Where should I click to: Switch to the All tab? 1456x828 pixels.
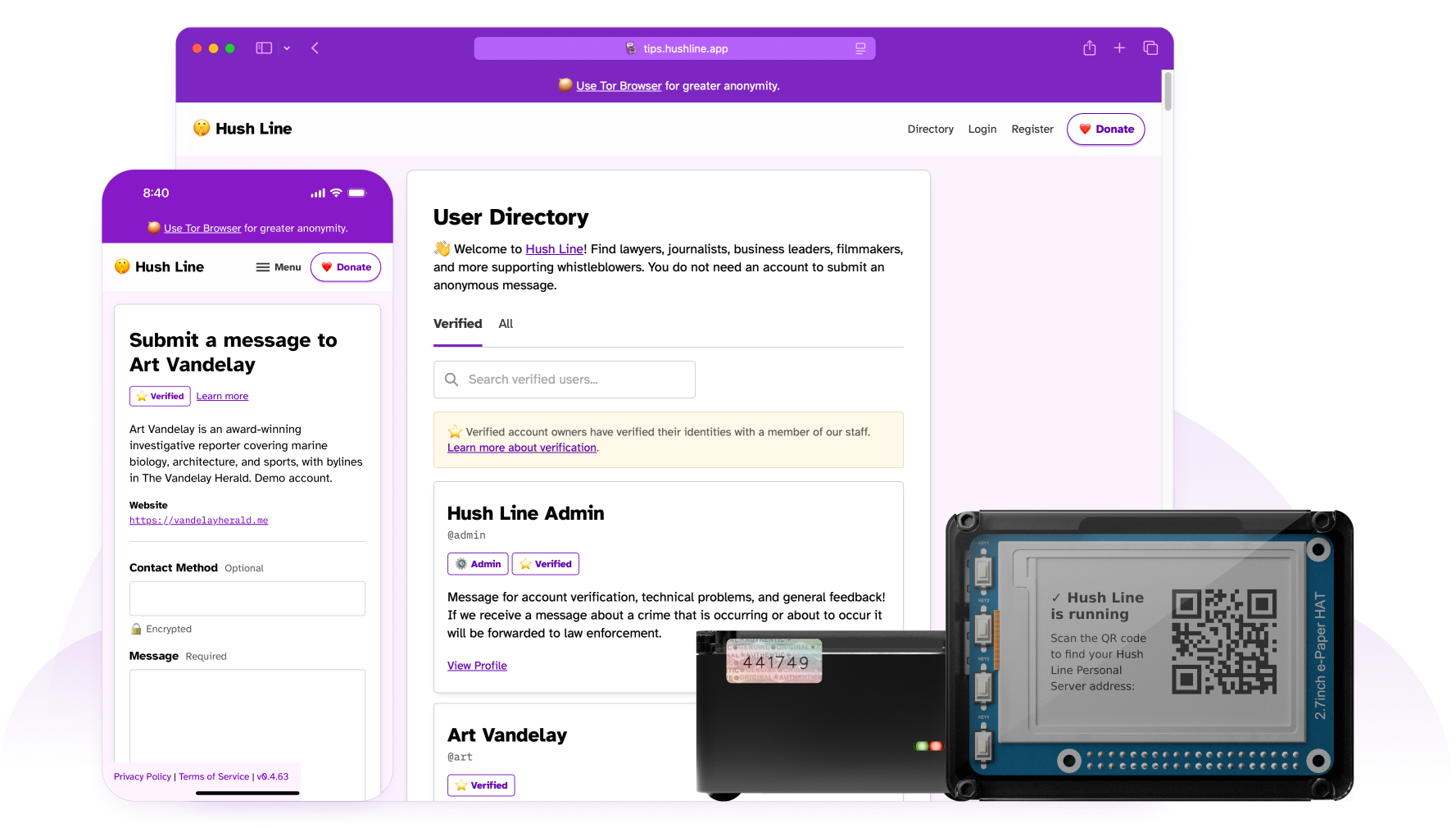pyautogui.click(x=506, y=324)
